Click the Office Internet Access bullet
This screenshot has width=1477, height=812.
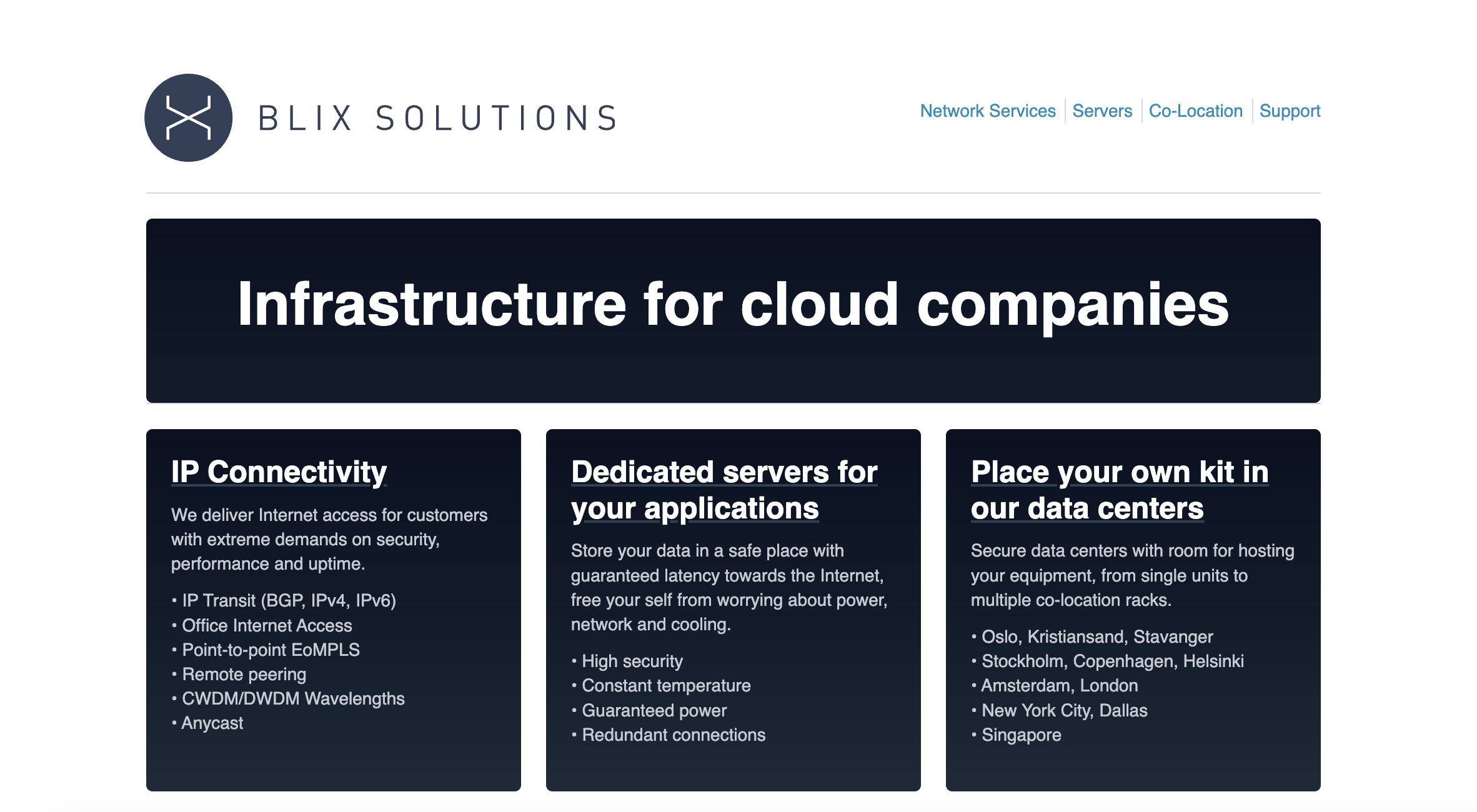267,625
